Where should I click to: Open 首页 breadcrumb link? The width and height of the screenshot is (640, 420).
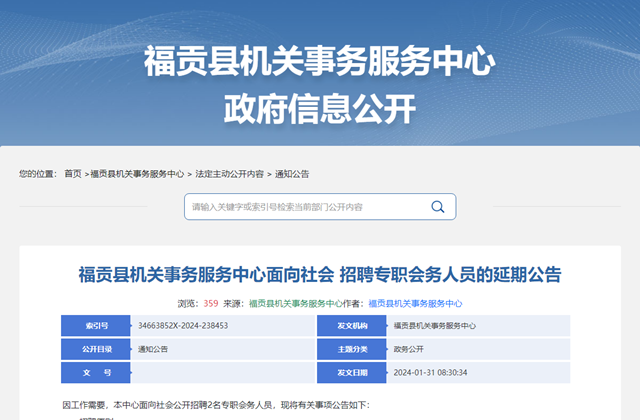73,174
